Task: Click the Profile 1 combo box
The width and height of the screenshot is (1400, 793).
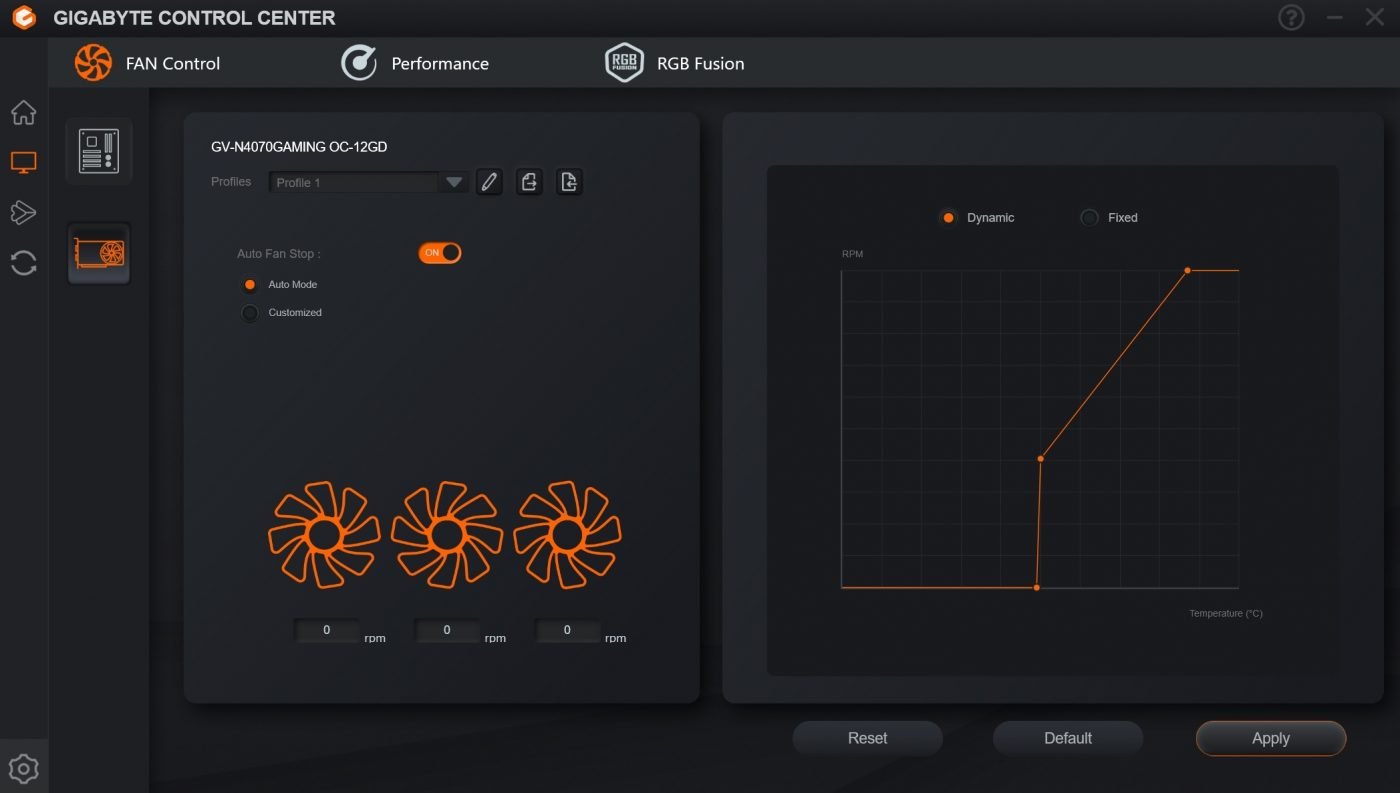Action: click(368, 183)
